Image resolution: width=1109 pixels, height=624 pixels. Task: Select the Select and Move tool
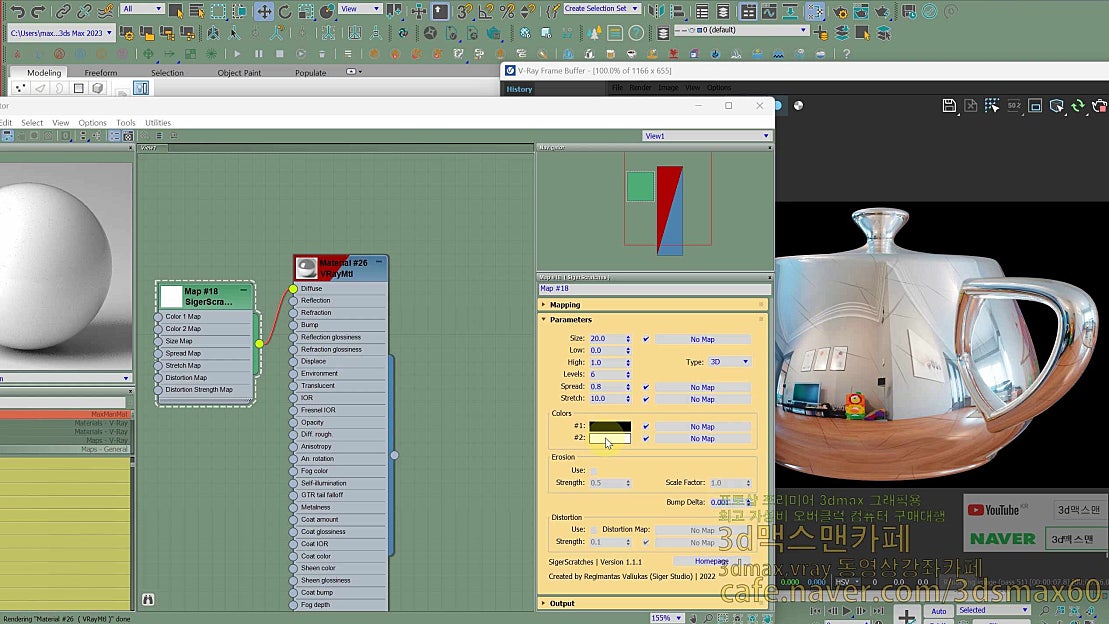(x=263, y=11)
